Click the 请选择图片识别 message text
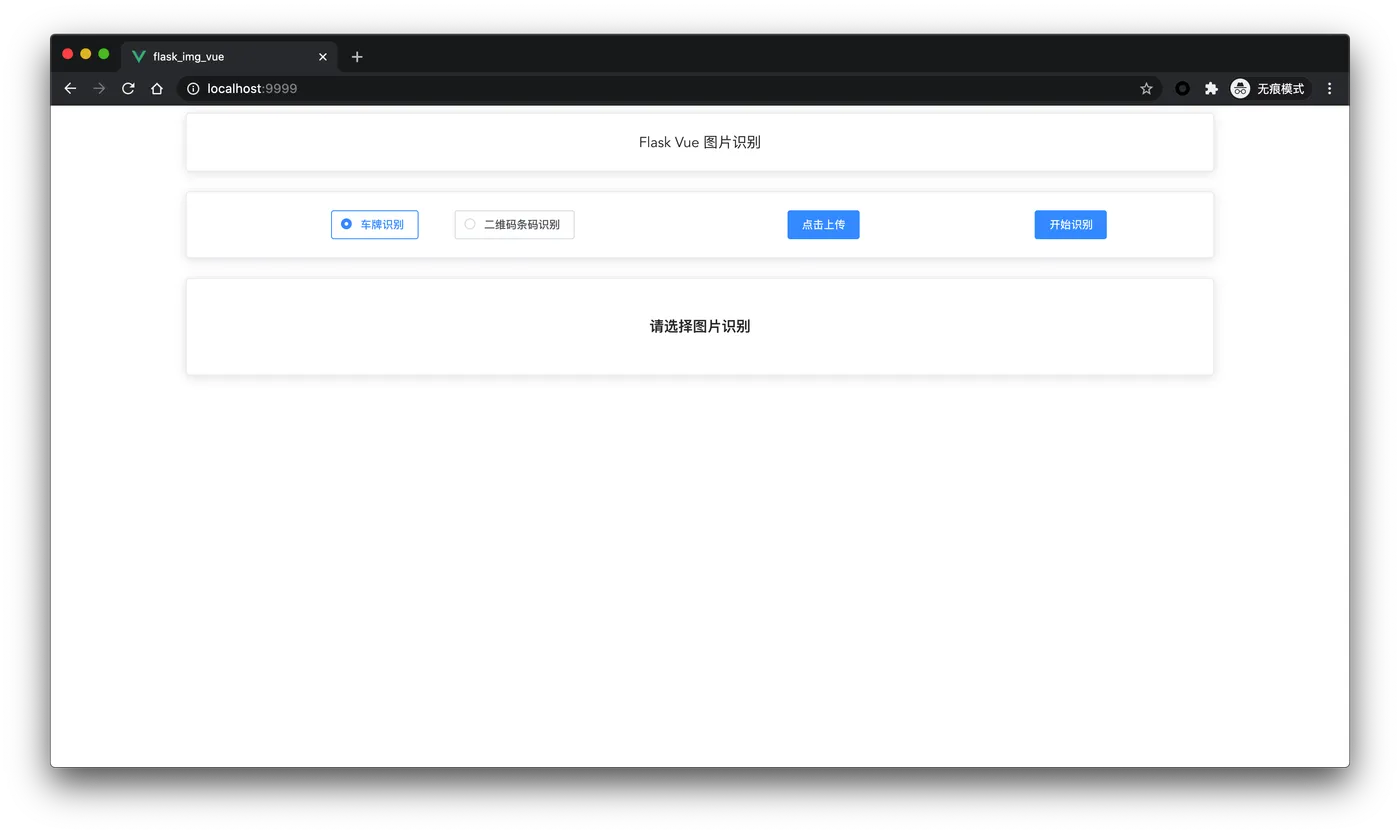The height and width of the screenshot is (834, 1400). [700, 326]
